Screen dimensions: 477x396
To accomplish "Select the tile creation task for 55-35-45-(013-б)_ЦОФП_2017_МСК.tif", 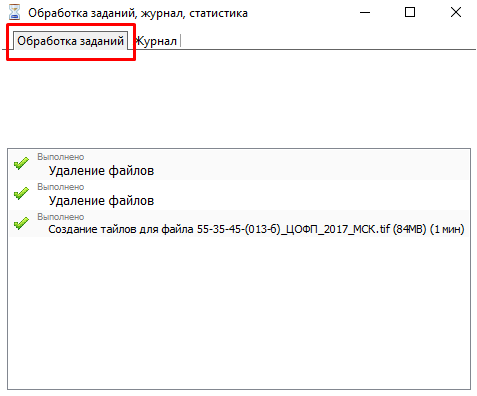I will tap(239, 223).
